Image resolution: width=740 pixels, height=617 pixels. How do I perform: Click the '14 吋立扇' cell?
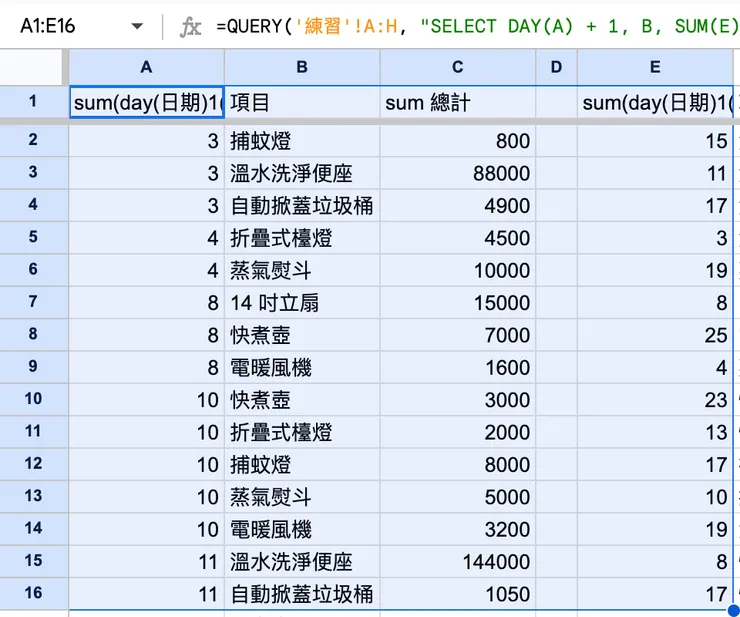(302, 303)
